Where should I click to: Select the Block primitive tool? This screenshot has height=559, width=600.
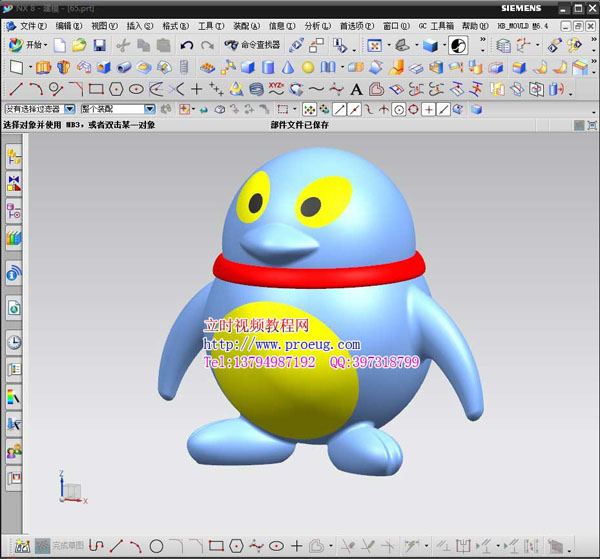248,68
